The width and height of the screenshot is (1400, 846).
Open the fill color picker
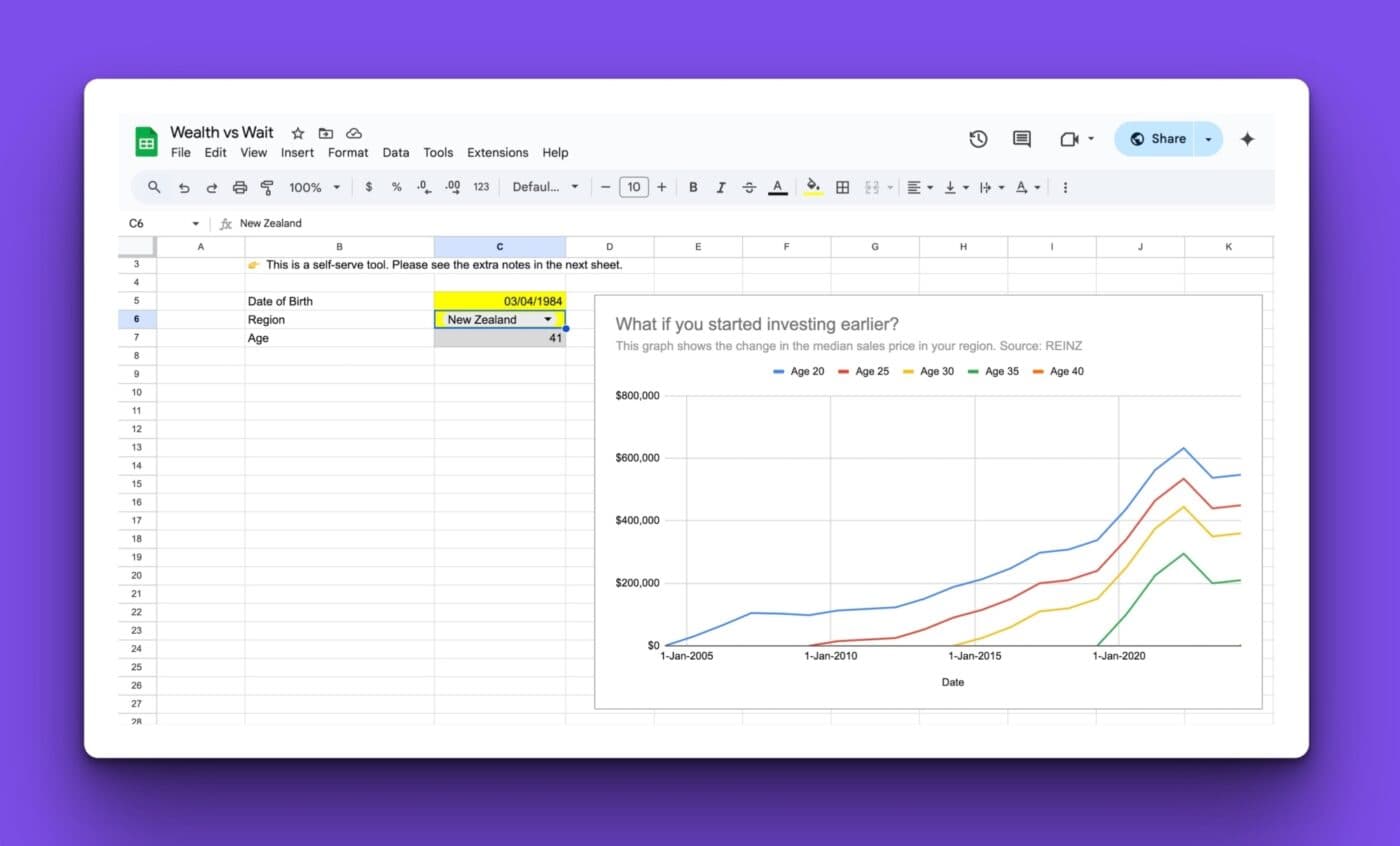(813, 187)
